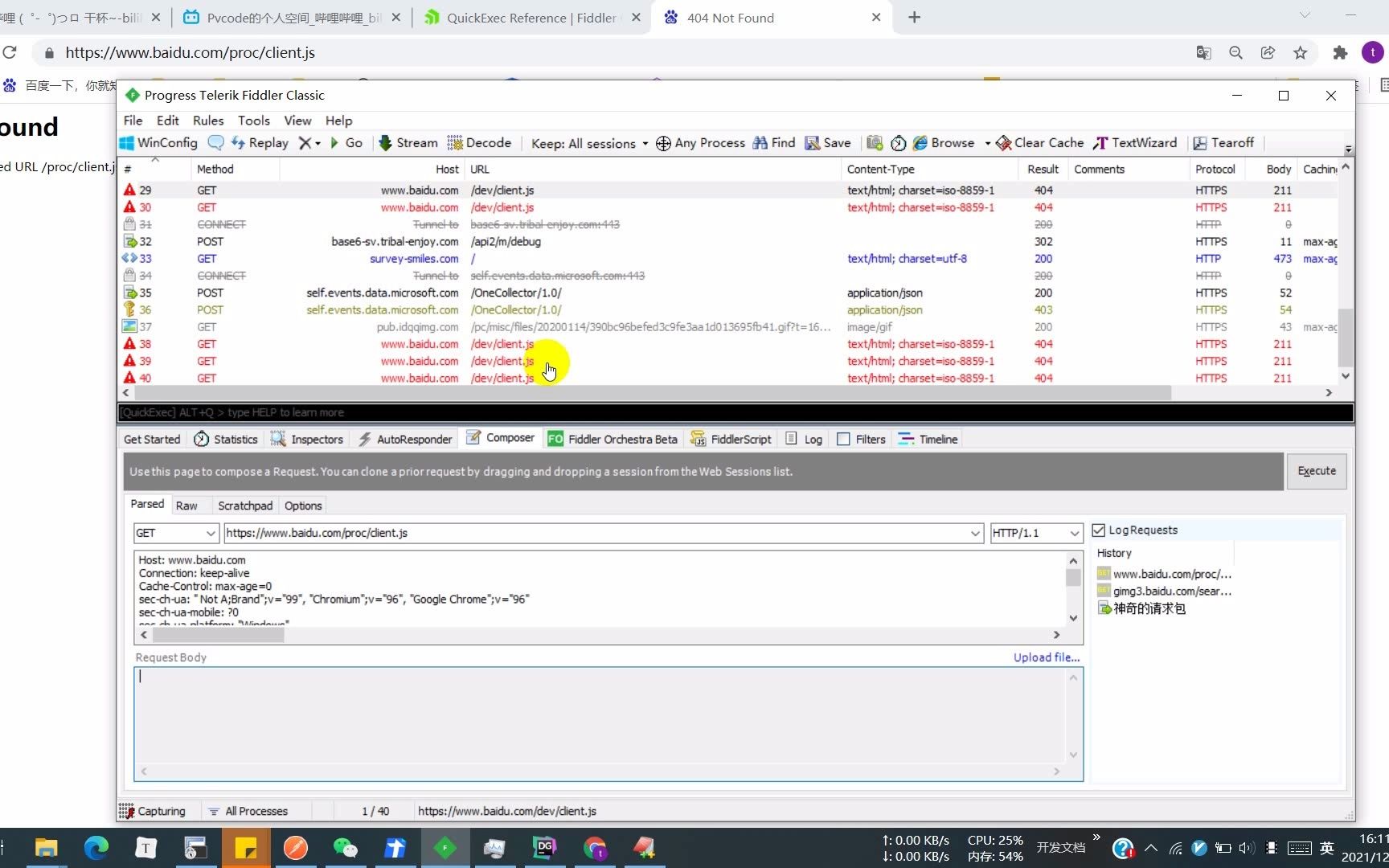Image resolution: width=1389 pixels, height=868 pixels.
Task: Select the Raw composer sub-tab
Action: tap(186, 506)
